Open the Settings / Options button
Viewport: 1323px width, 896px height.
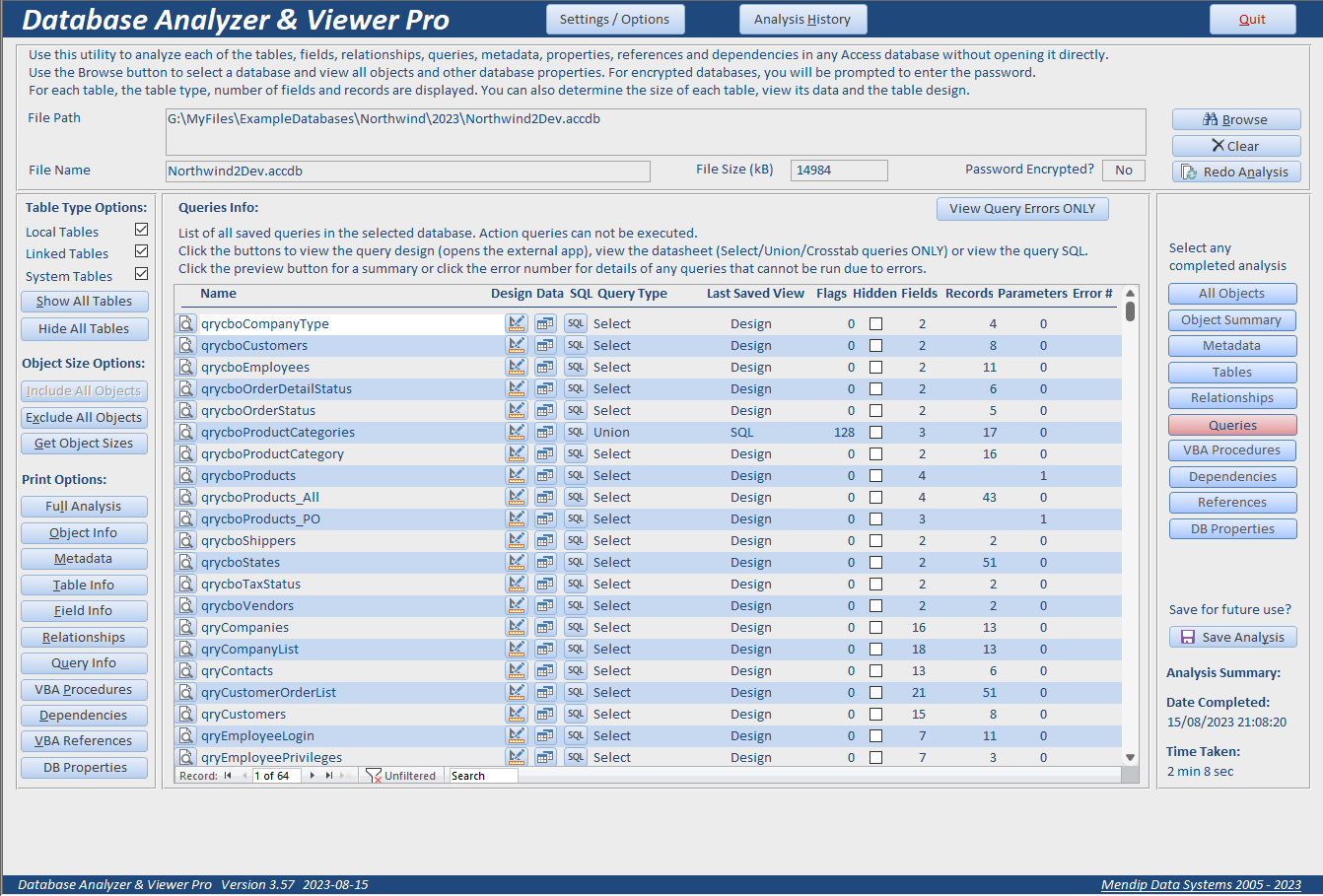coord(614,20)
